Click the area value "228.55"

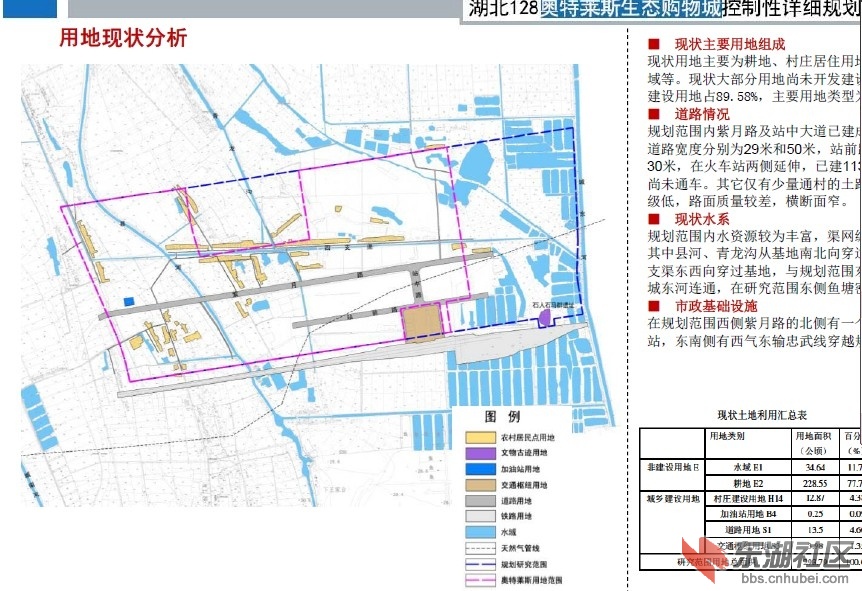coord(815,483)
